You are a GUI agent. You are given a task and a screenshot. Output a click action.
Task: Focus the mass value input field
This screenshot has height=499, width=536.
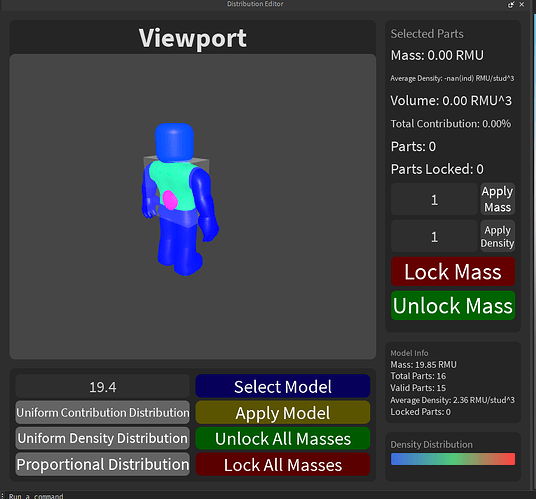434,199
